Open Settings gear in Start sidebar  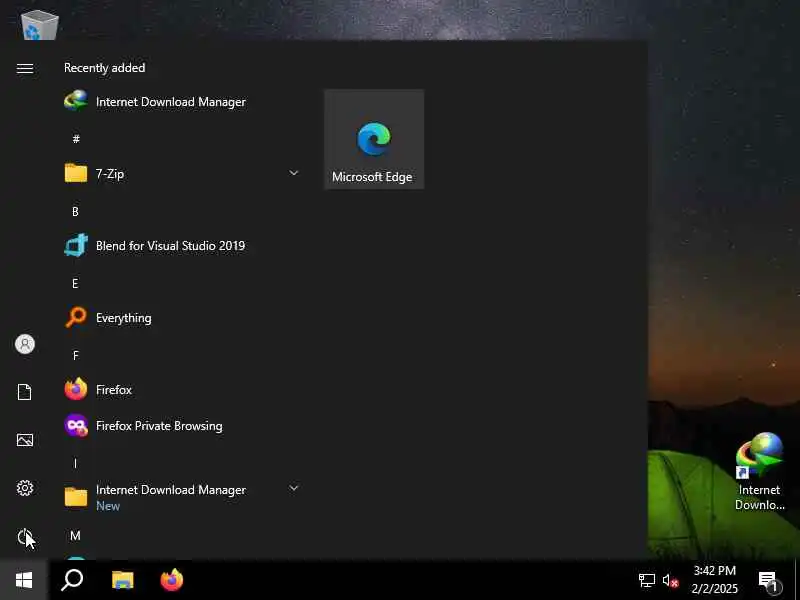24,488
